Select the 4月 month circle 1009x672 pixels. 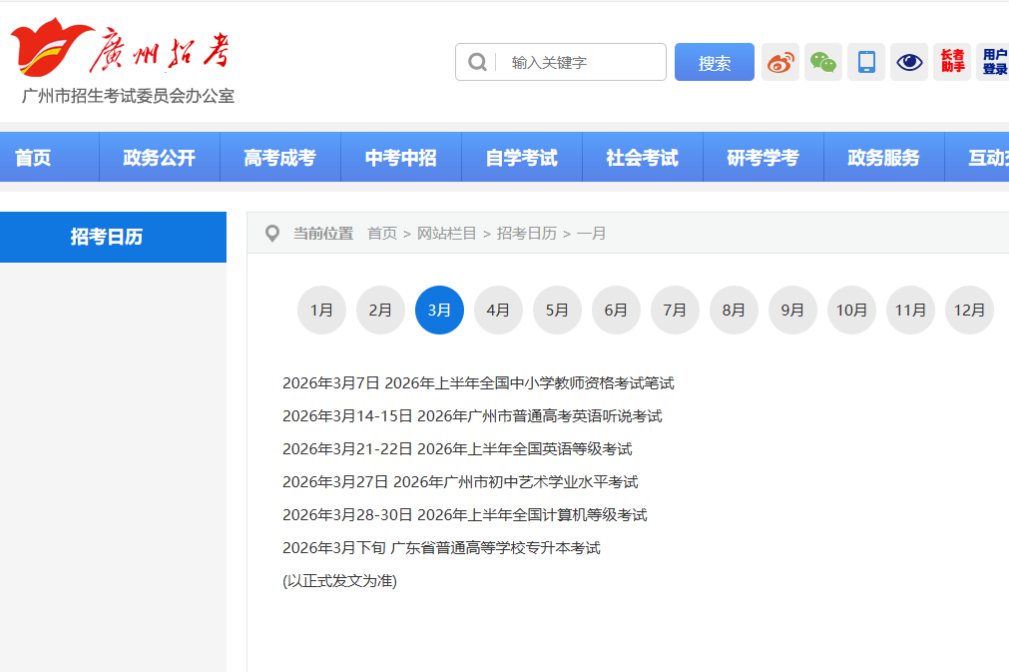(498, 310)
